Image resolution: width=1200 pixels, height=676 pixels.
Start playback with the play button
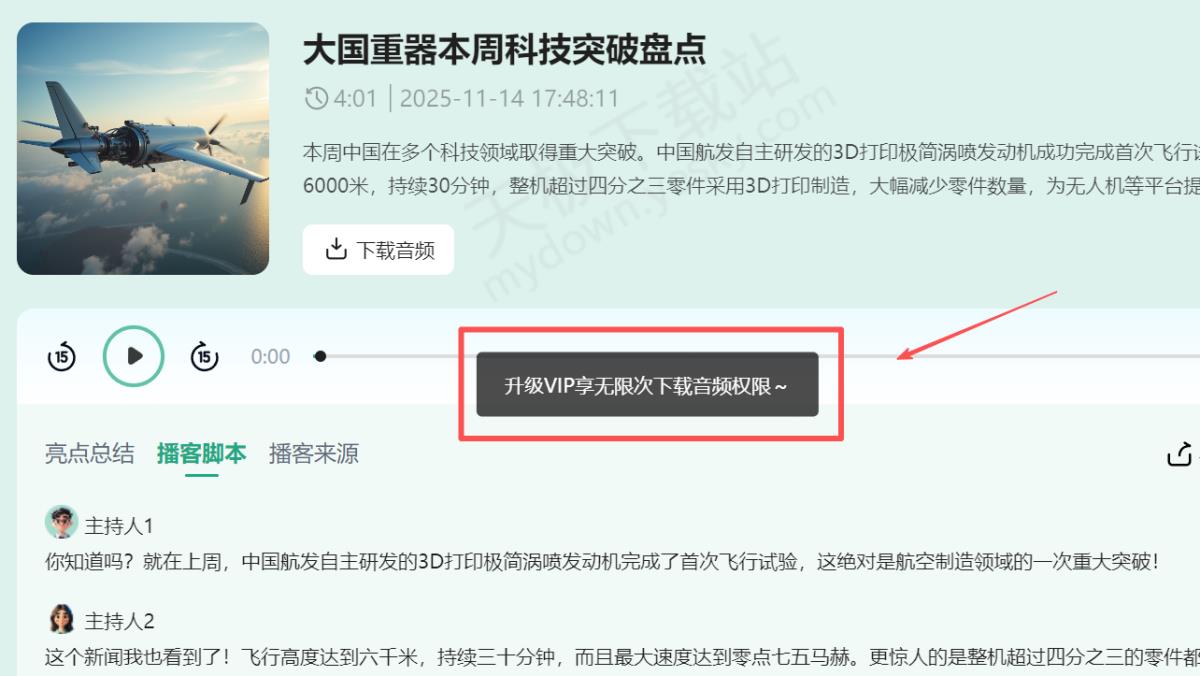click(134, 356)
